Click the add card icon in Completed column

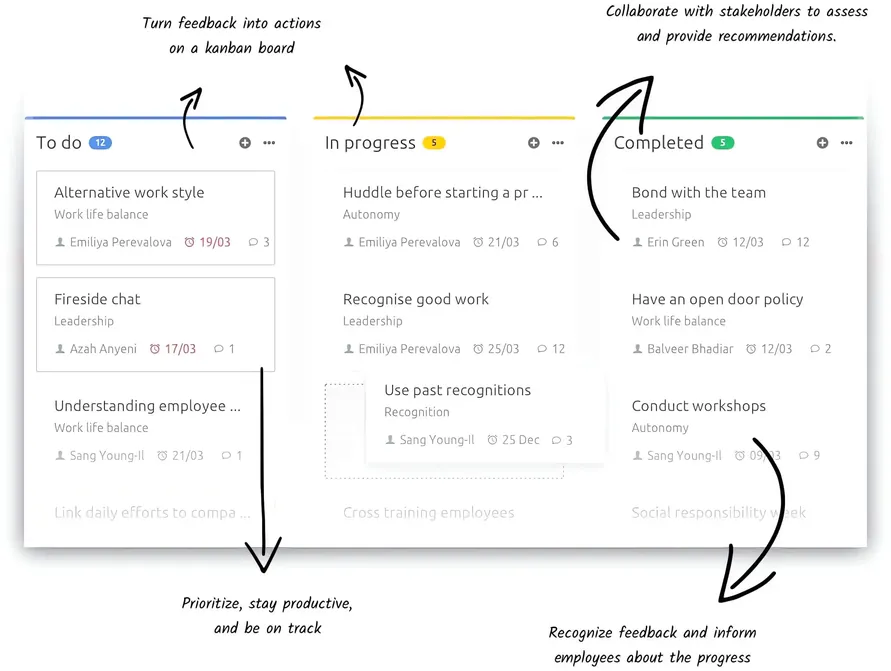point(824,143)
